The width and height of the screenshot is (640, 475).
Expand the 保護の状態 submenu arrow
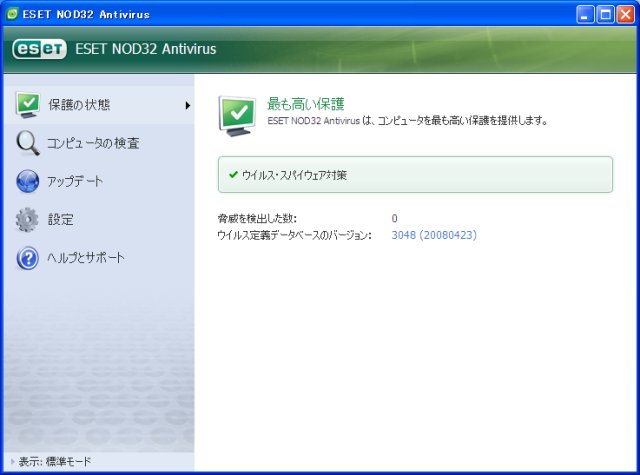187,105
